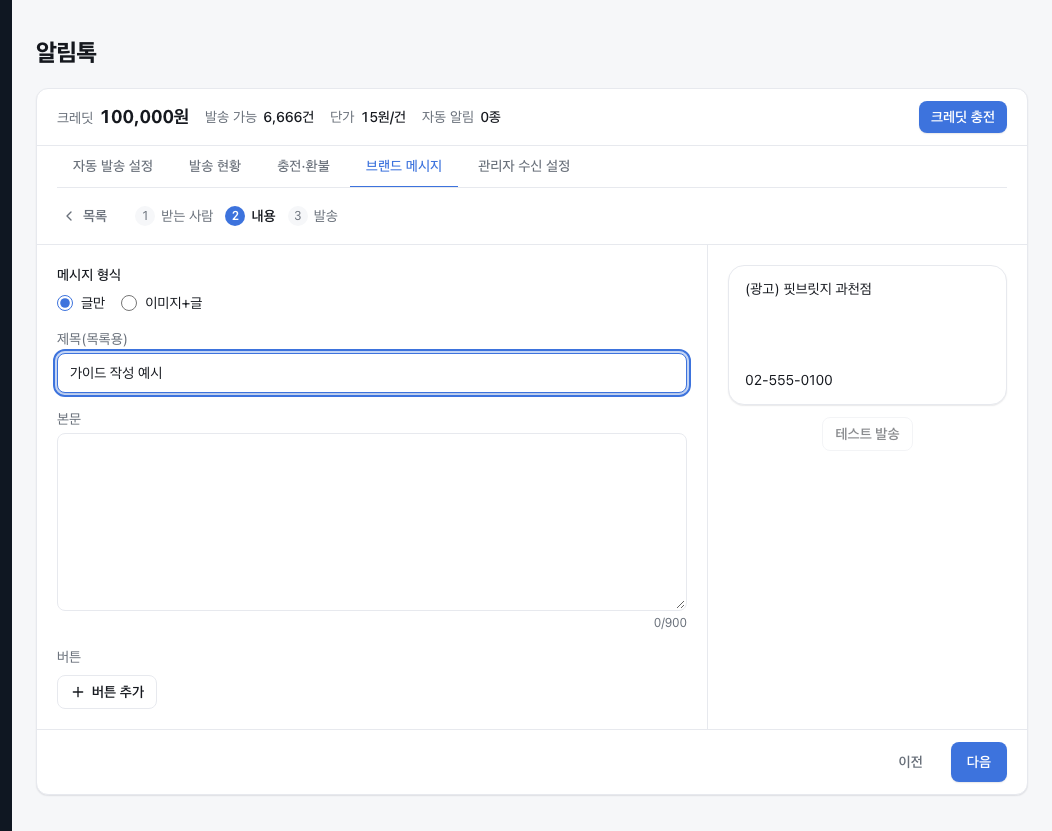Viewport: 1052px width, 831px height.
Task: Select step 2 내용
Action: coord(250,216)
